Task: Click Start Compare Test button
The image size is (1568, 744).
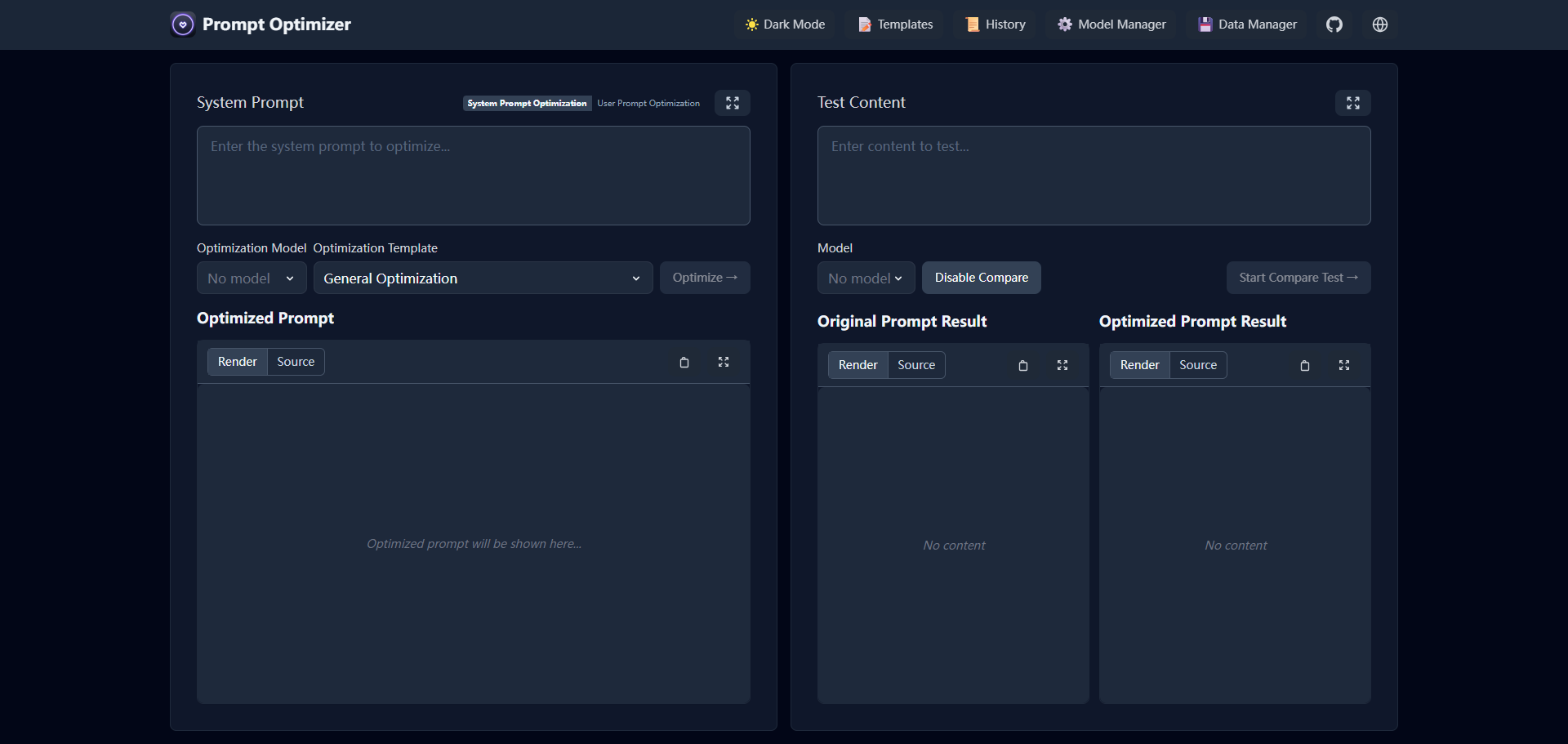Action: click(x=1298, y=278)
